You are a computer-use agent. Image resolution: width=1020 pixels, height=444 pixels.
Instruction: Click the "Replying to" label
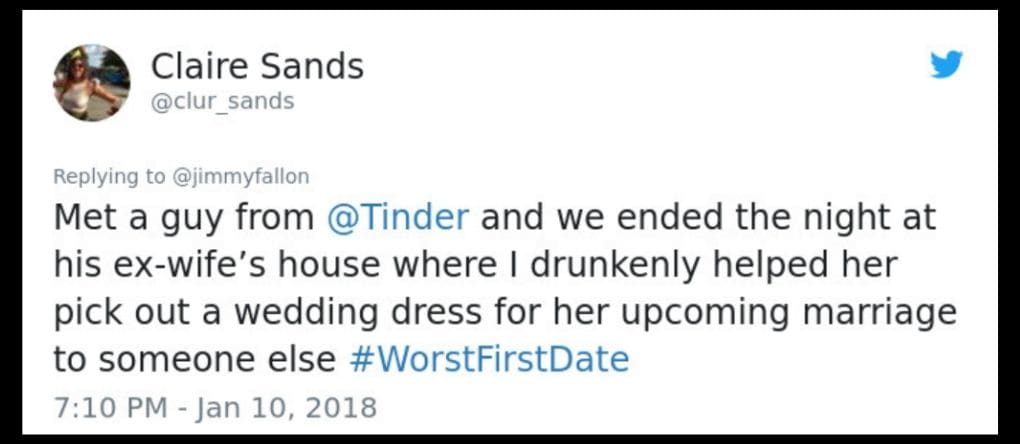click(x=109, y=176)
